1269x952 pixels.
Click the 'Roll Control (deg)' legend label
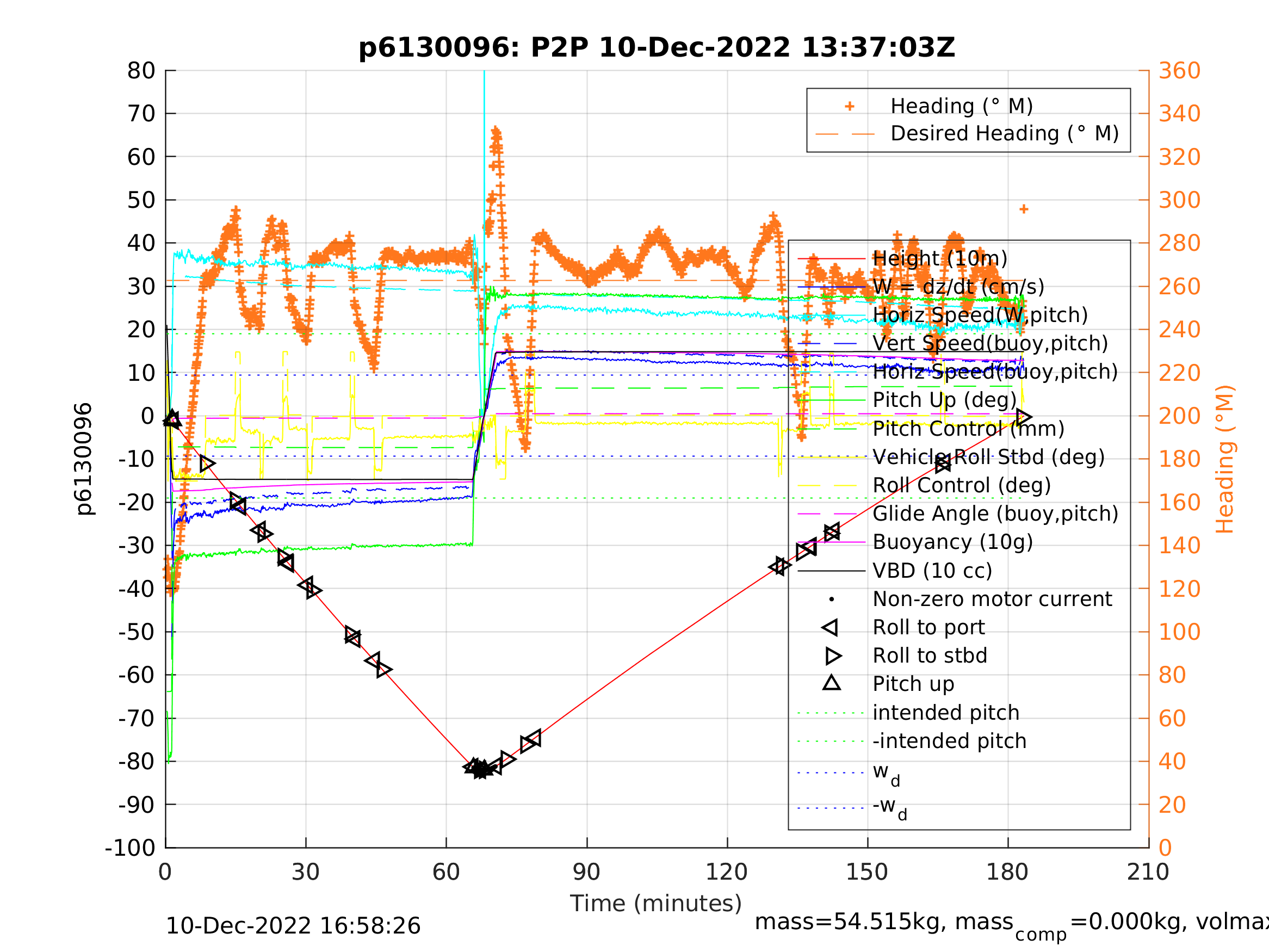962,485
